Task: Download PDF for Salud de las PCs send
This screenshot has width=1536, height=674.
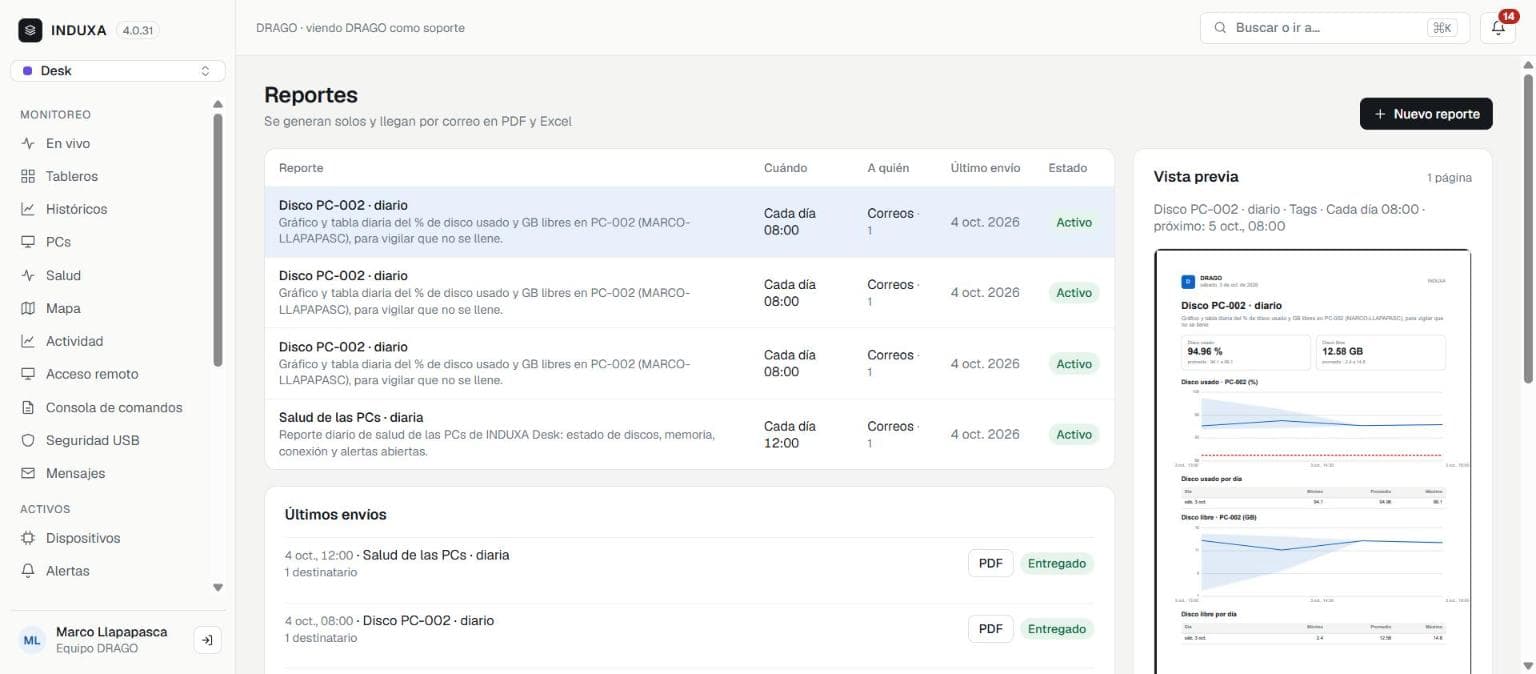Action: click(990, 563)
